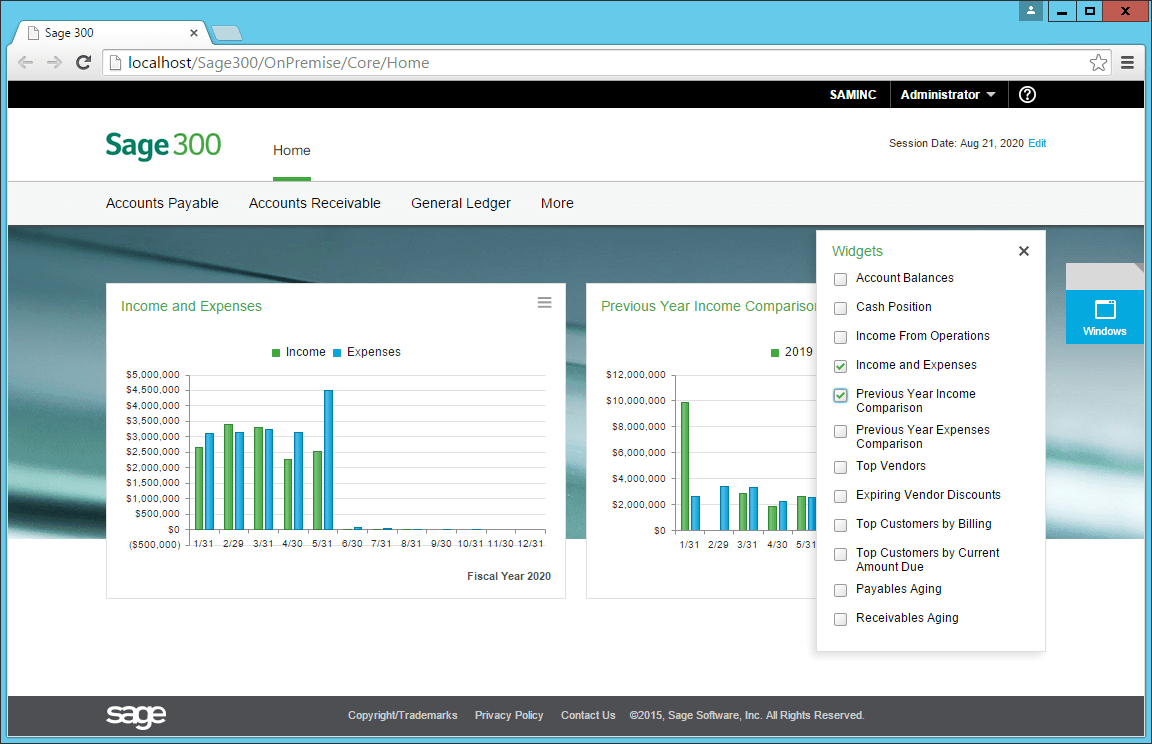Open the General Ledger menu

click(461, 203)
